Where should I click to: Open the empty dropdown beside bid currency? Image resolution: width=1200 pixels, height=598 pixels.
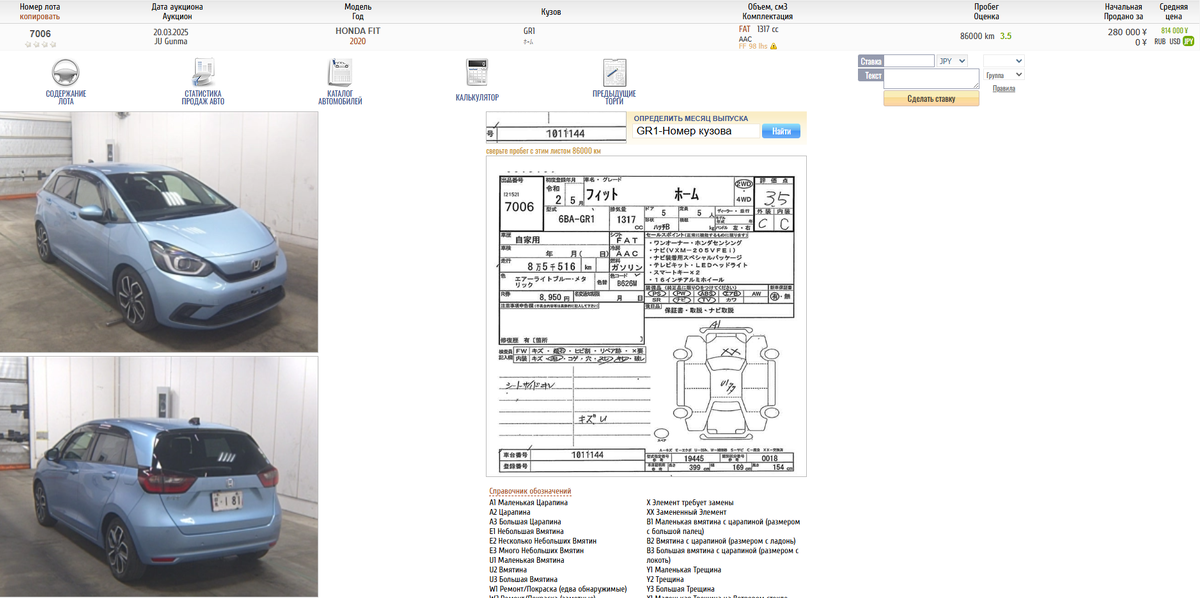tap(1004, 61)
